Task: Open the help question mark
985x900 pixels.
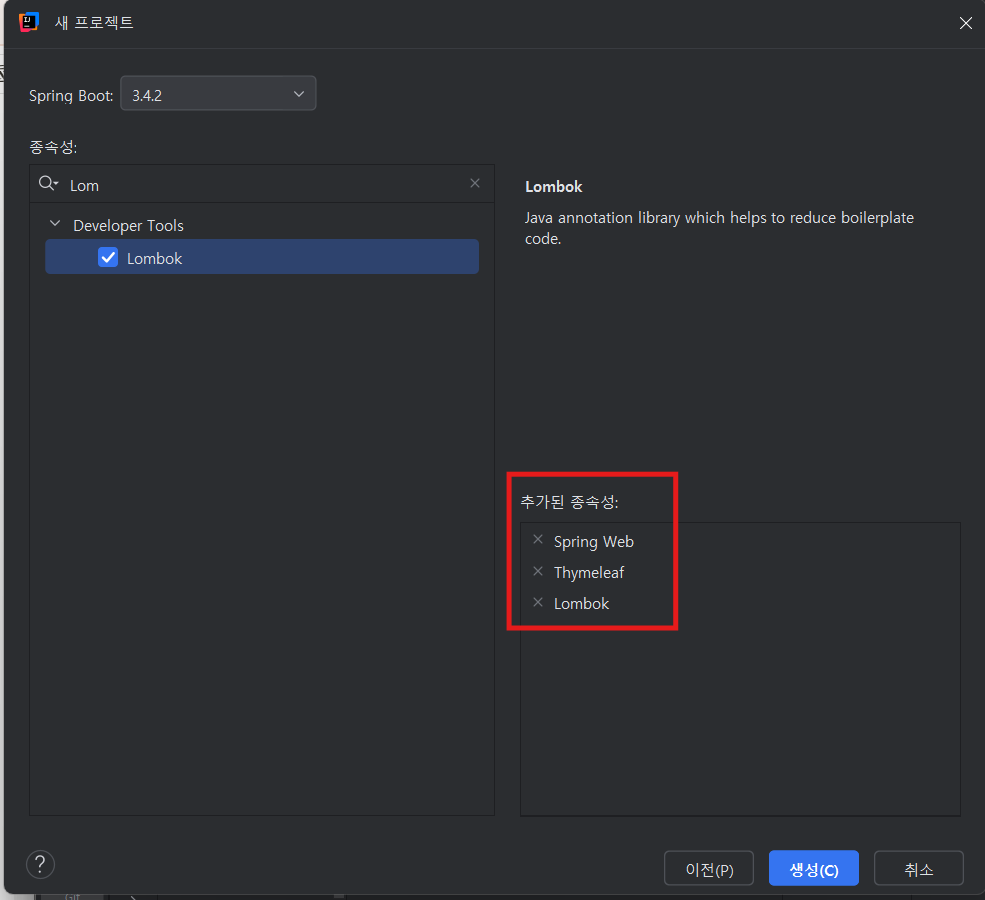Action: (40, 865)
